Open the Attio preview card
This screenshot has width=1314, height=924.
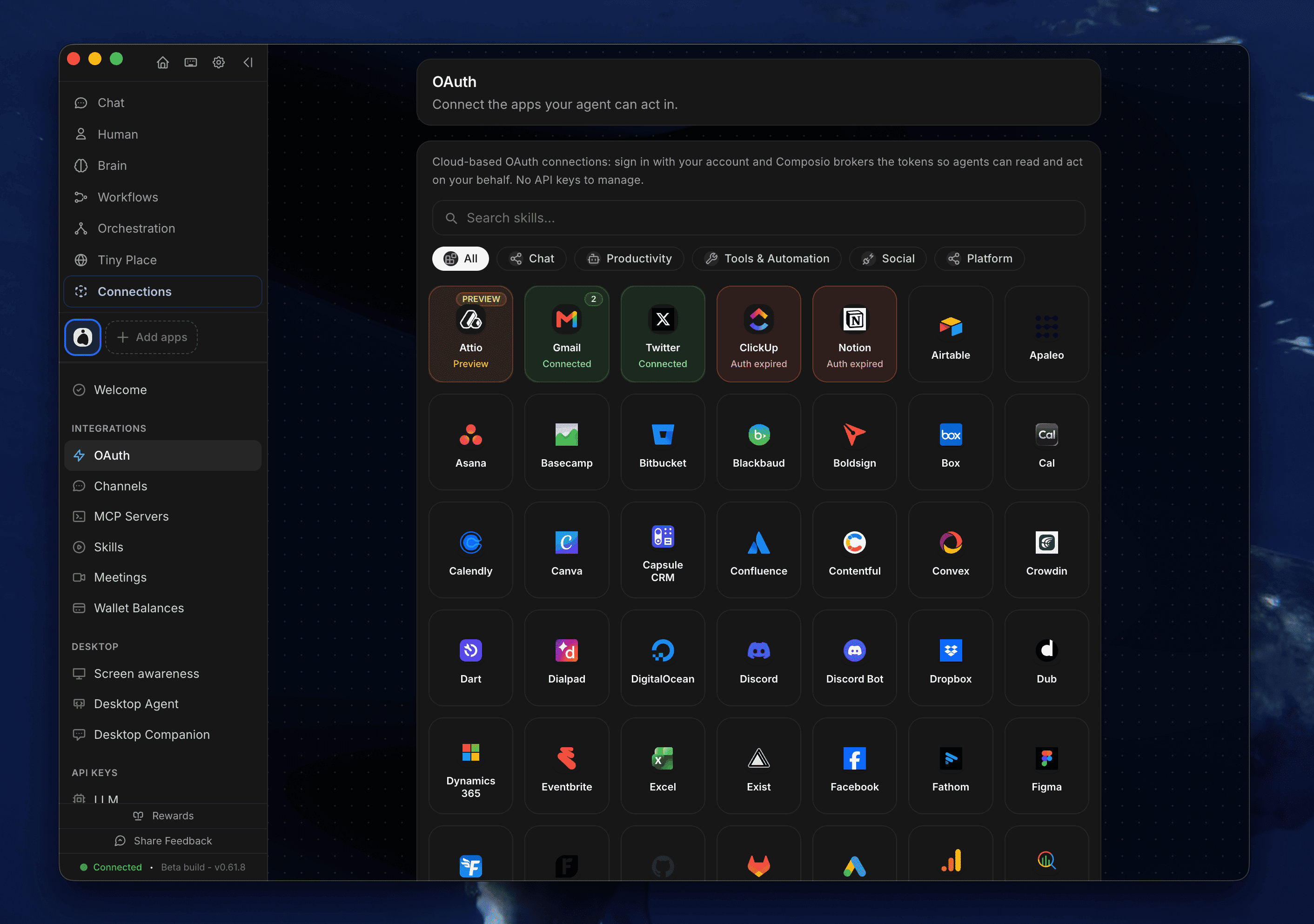click(x=470, y=334)
